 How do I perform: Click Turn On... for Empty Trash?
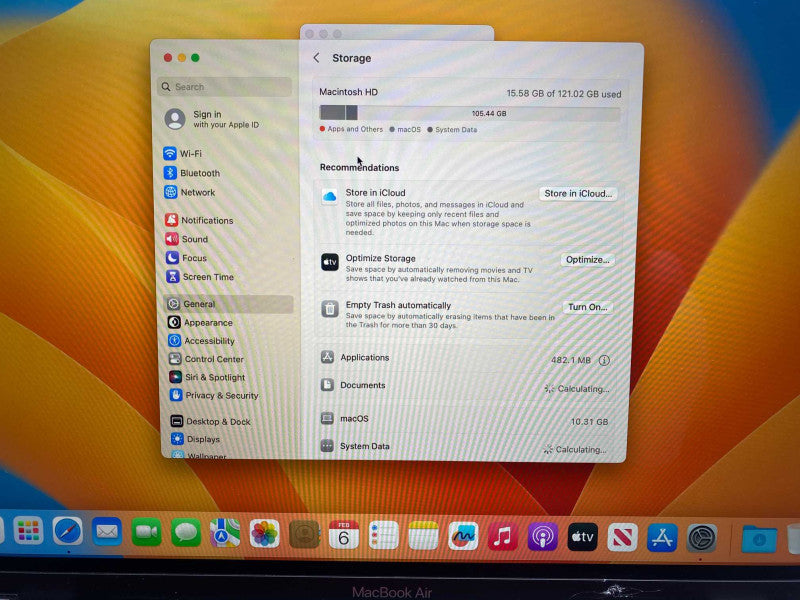[x=588, y=307]
